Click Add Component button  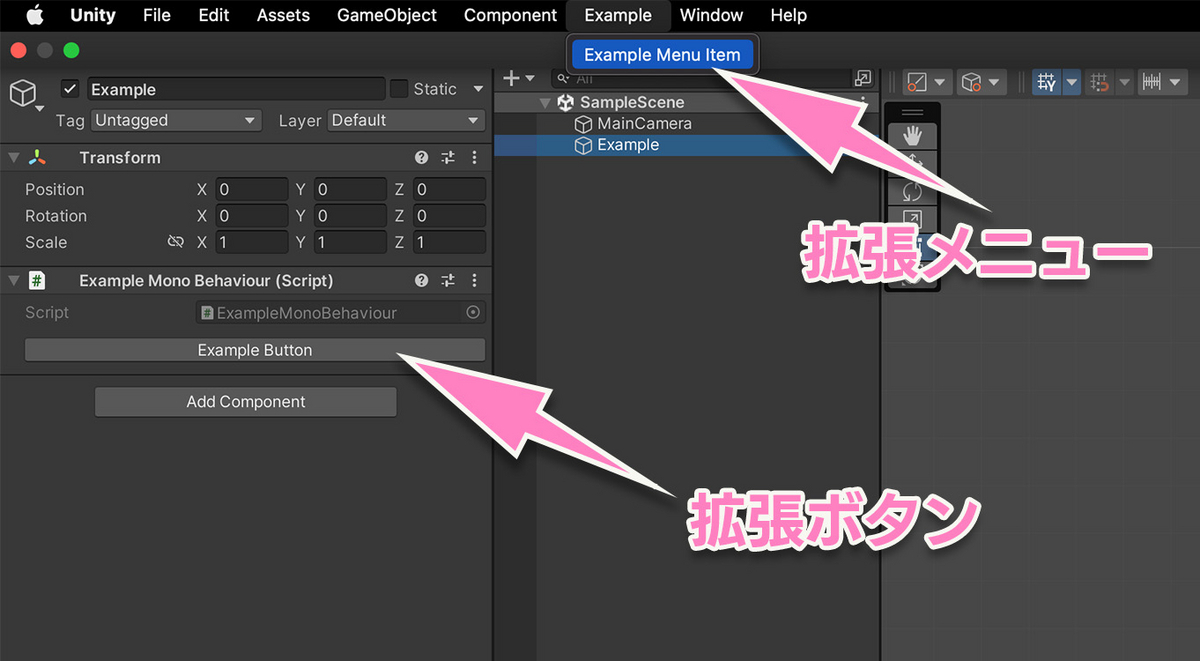pos(246,402)
